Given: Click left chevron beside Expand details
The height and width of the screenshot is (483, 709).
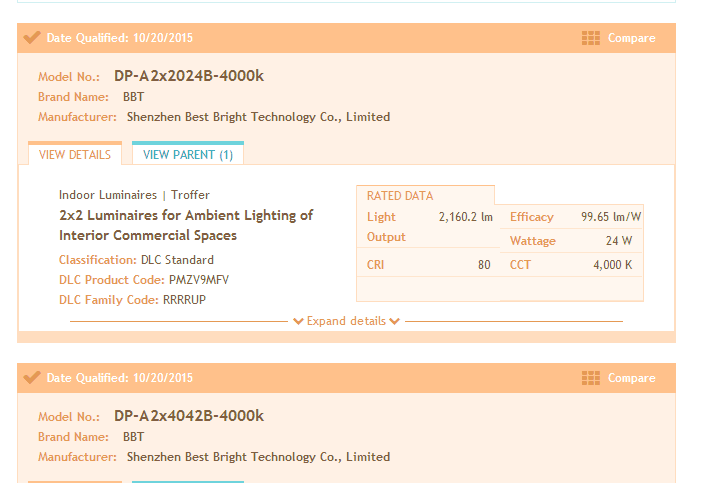Looking at the screenshot, I should [x=298, y=321].
